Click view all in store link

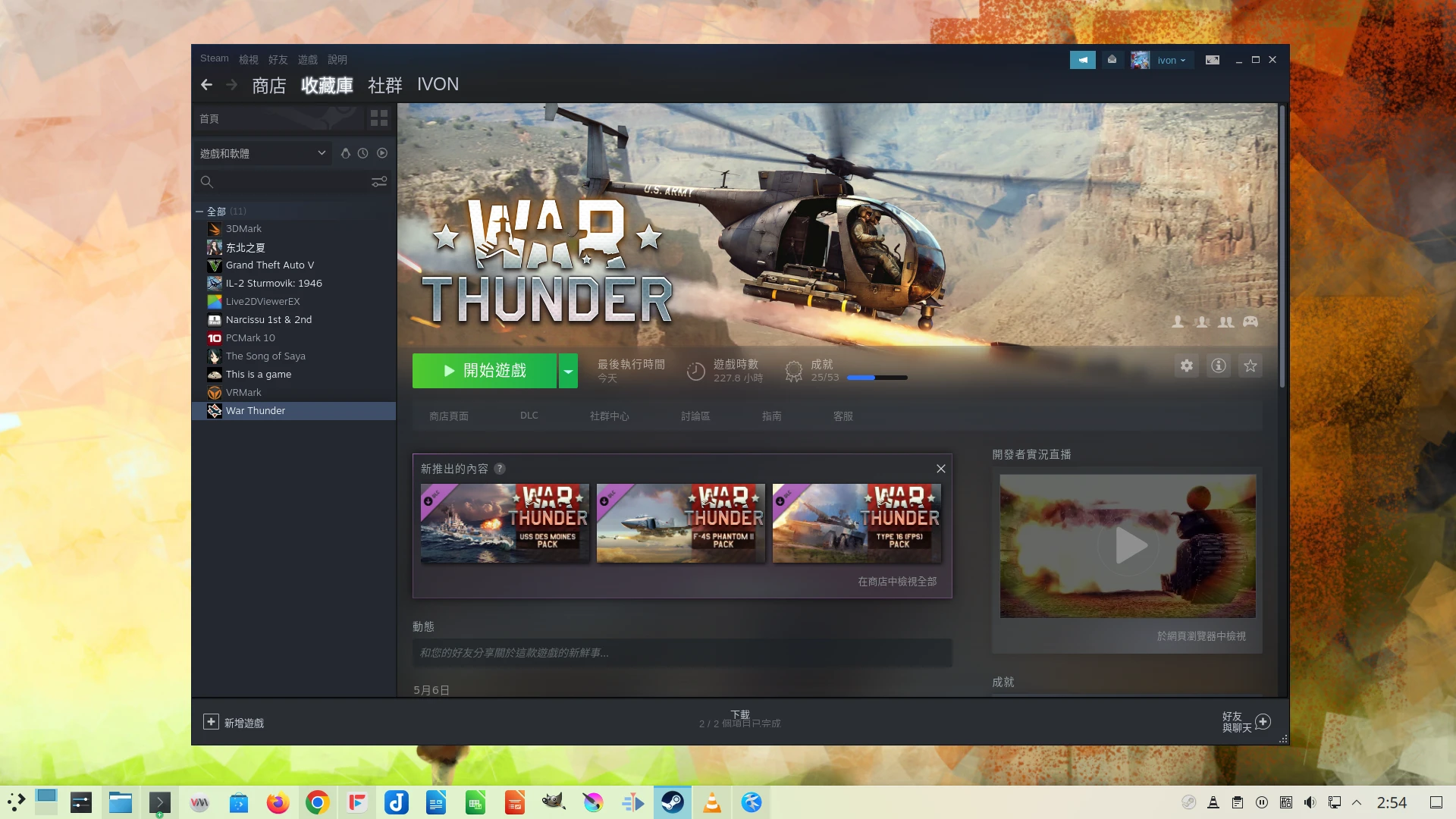[897, 582]
